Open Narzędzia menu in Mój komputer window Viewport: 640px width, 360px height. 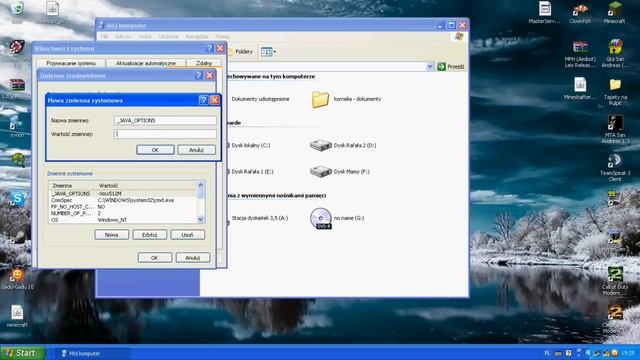coord(197,36)
